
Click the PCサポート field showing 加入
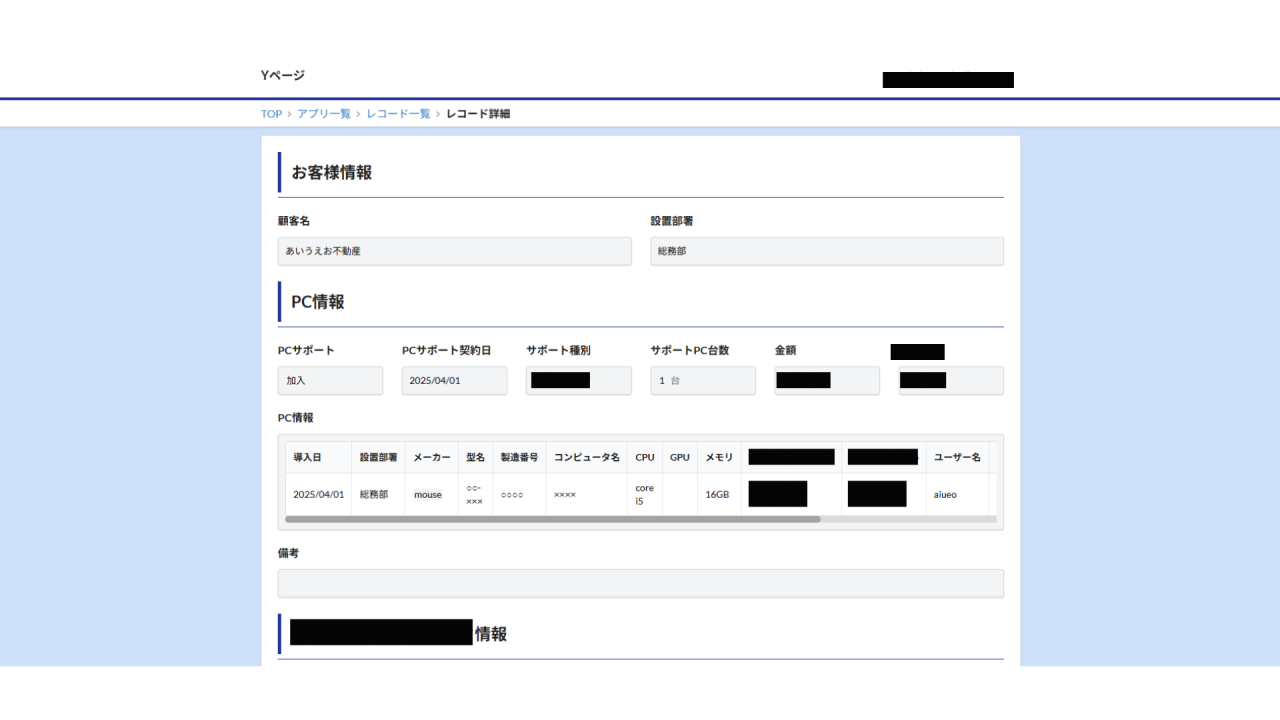330,381
